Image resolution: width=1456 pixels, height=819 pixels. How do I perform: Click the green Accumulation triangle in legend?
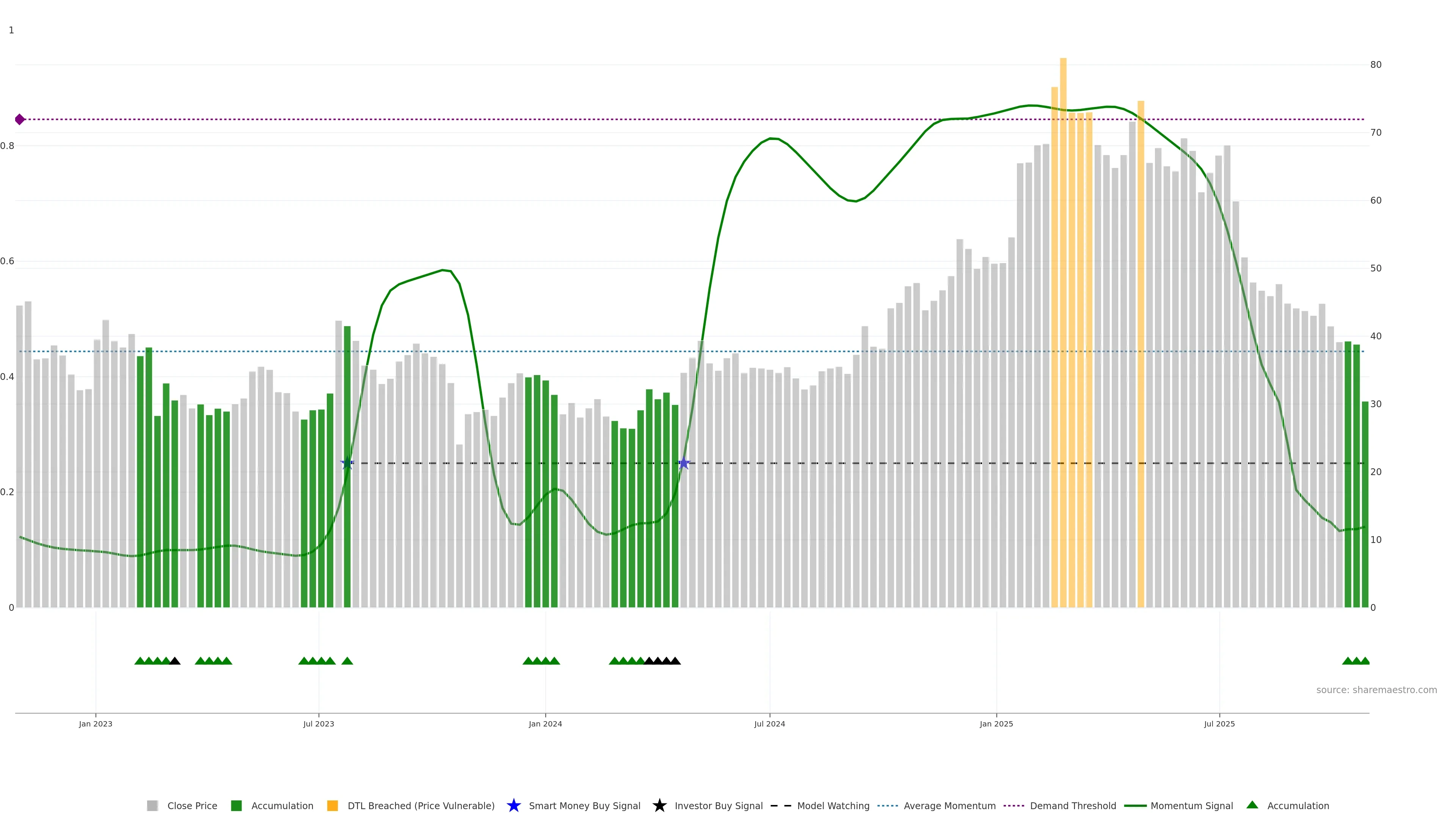point(1252,805)
